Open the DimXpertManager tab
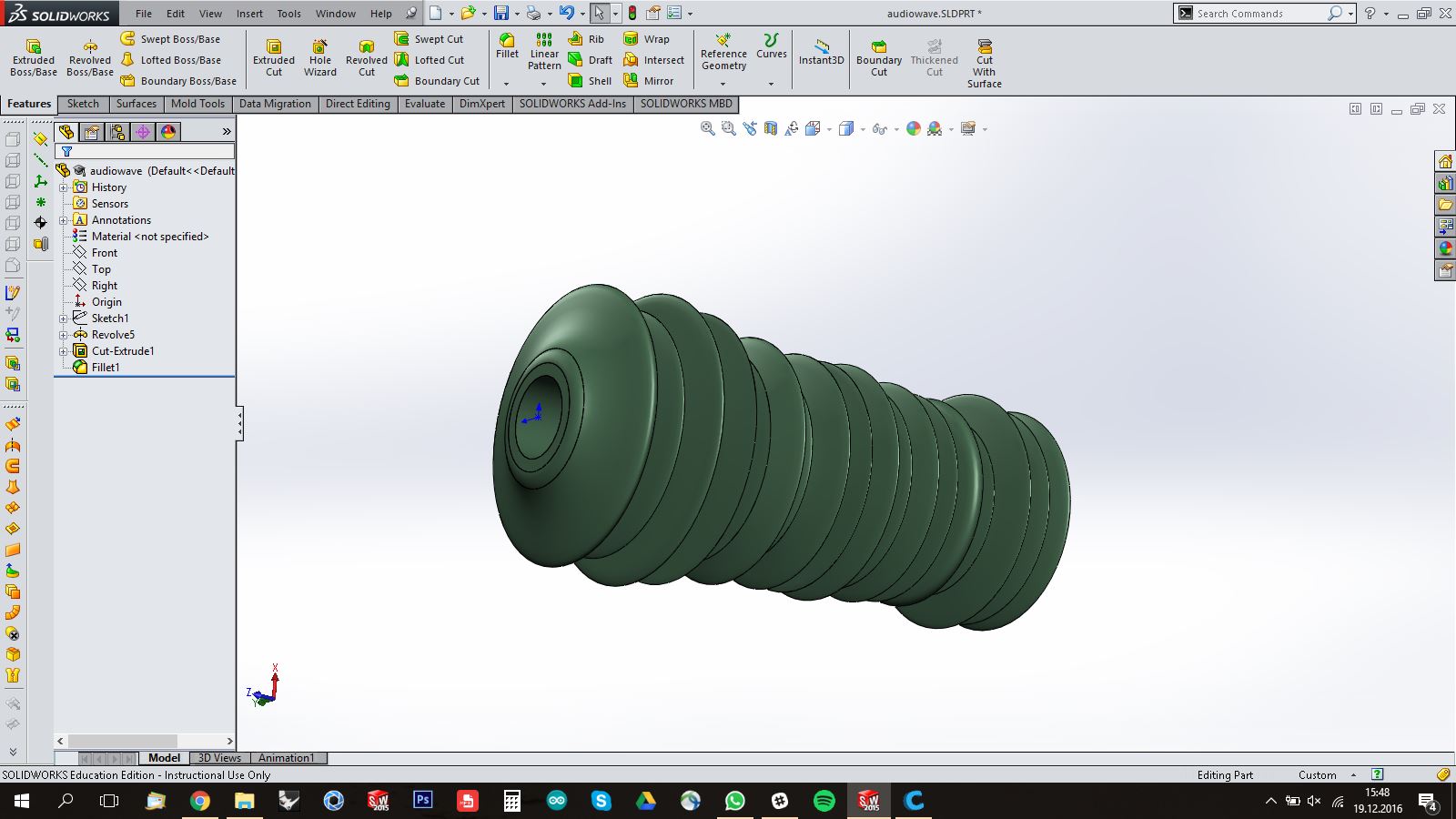The image size is (1456, 819). pos(143,132)
